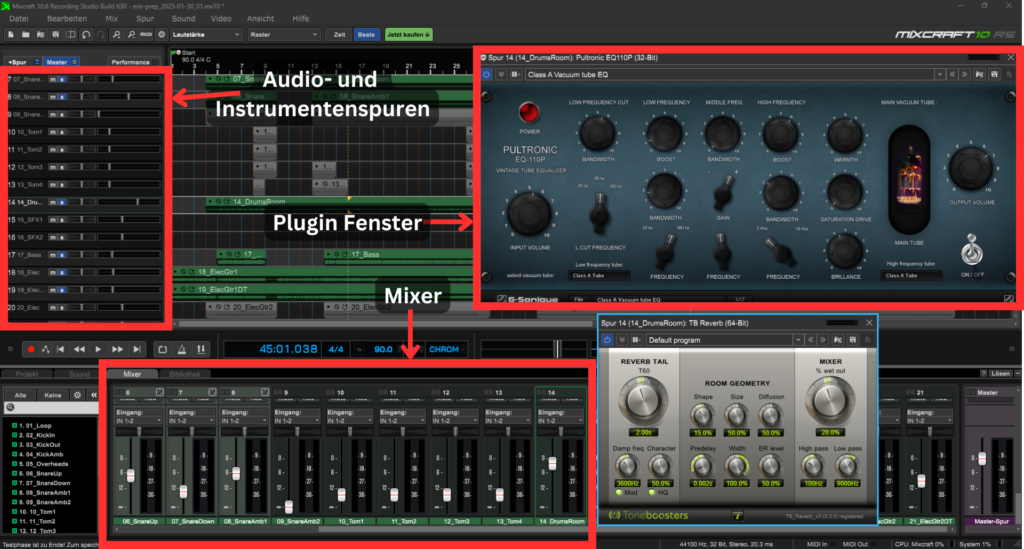Open Eingang IN 1-2 dropdown on channel 14
1024x549 pixels.
[x=559, y=421]
